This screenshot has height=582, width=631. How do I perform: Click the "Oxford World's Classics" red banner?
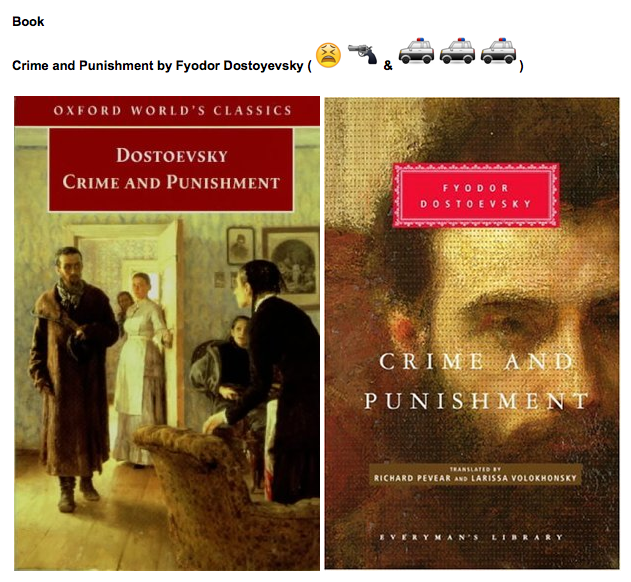coord(167,111)
